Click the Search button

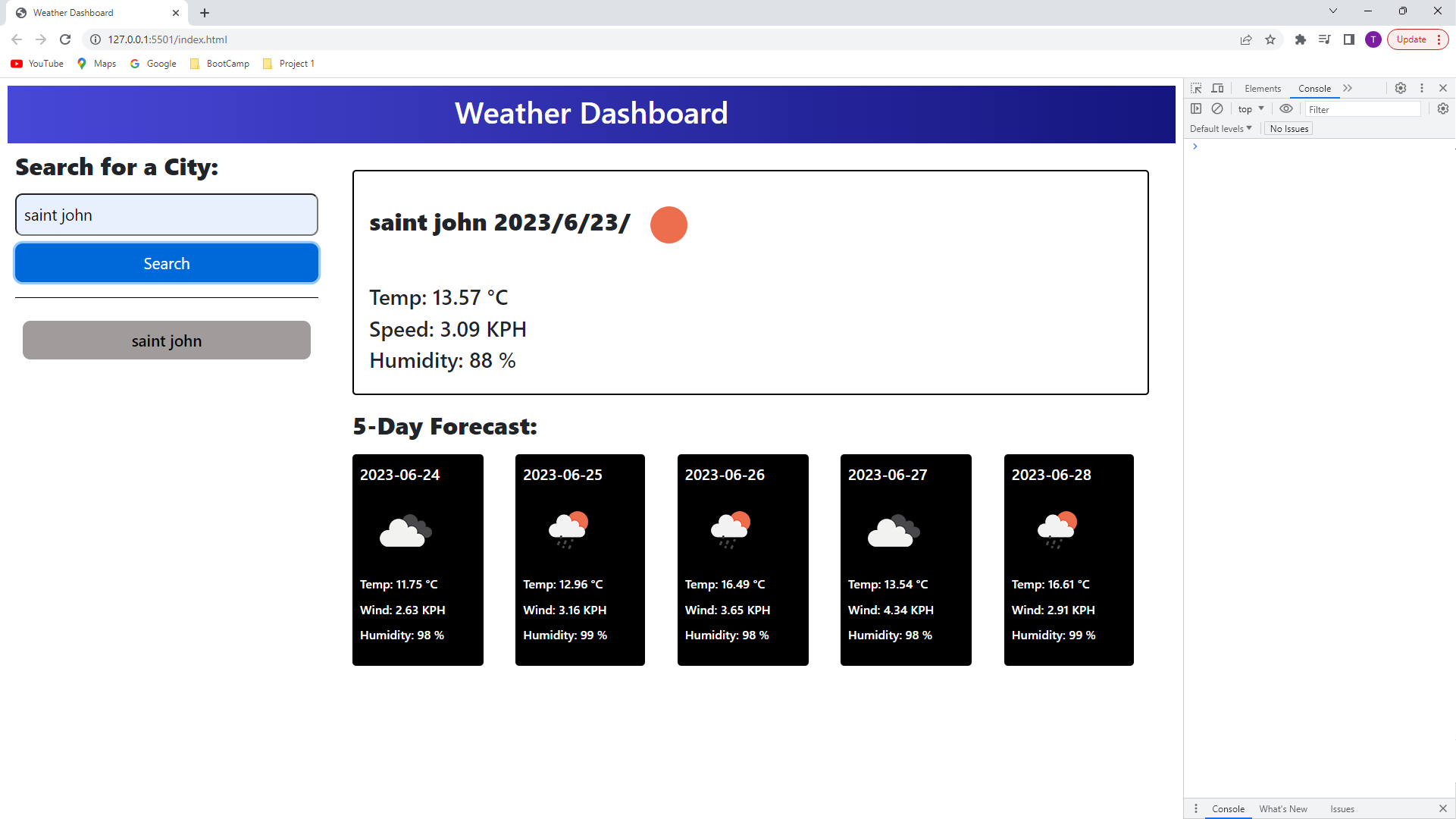[166, 263]
